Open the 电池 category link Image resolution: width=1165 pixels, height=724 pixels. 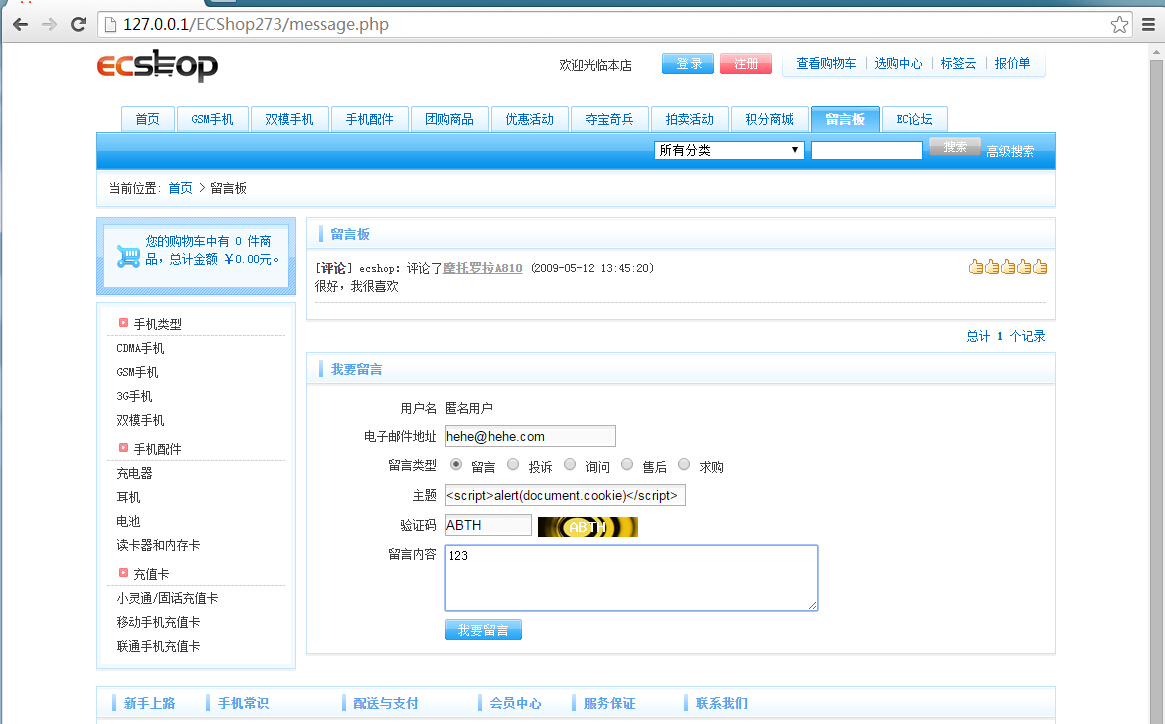click(129, 521)
